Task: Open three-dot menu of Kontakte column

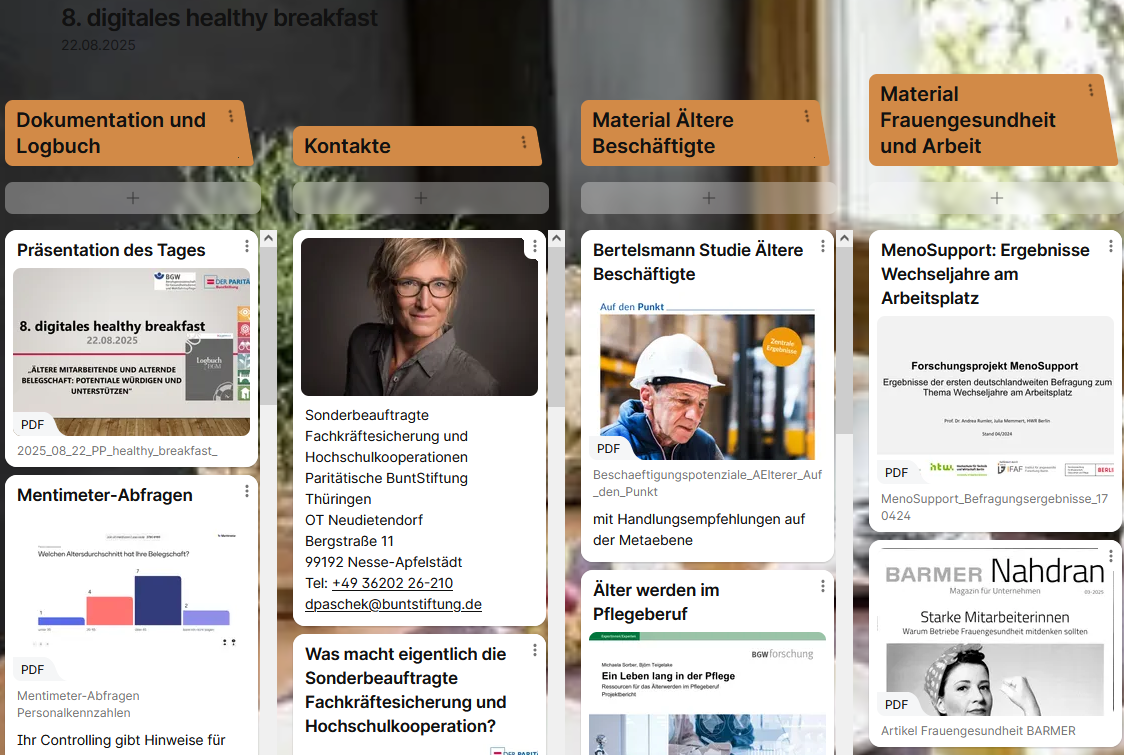Action: [x=523, y=143]
